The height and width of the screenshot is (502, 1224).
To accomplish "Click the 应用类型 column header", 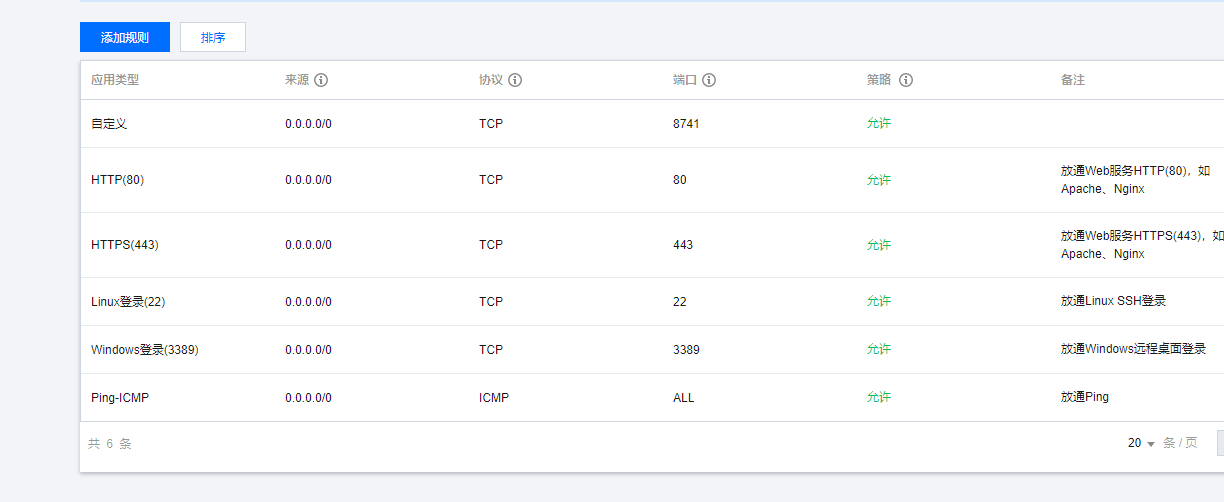I will pyautogui.click(x=115, y=80).
